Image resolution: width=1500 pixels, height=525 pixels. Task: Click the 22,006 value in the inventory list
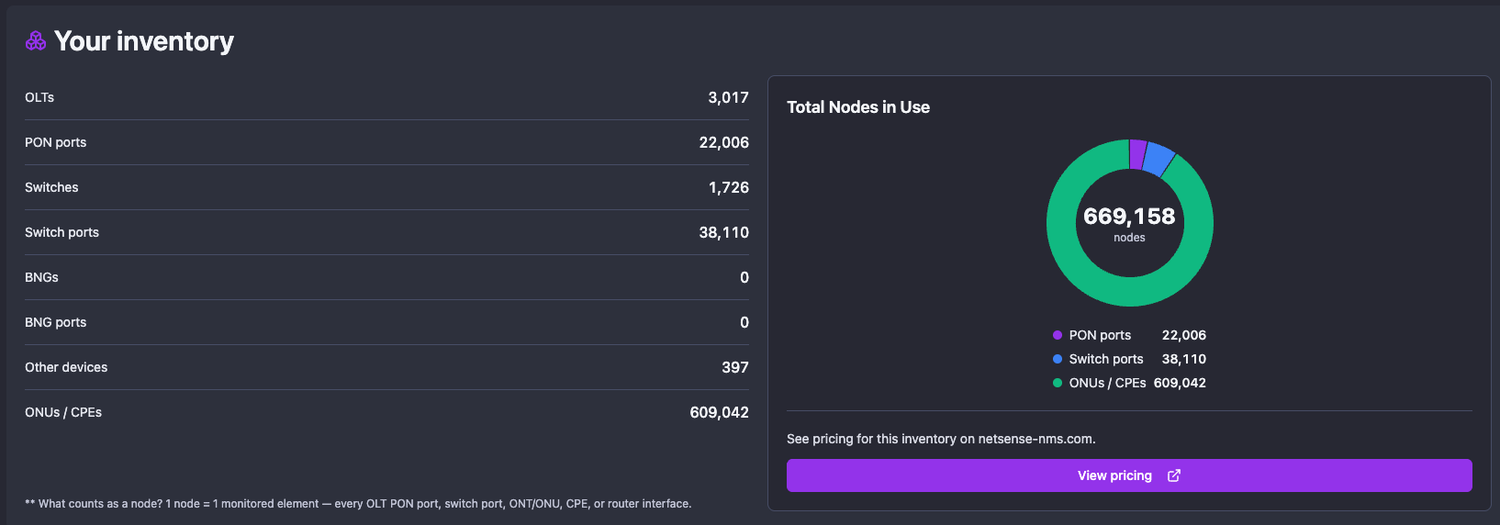(x=724, y=143)
